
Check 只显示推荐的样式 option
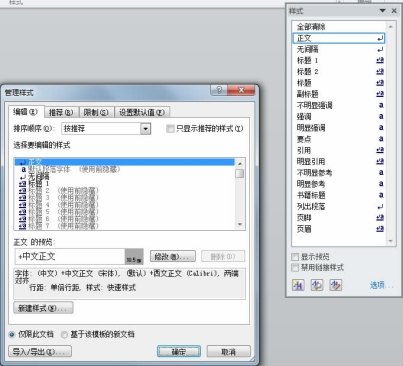click(170, 128)
